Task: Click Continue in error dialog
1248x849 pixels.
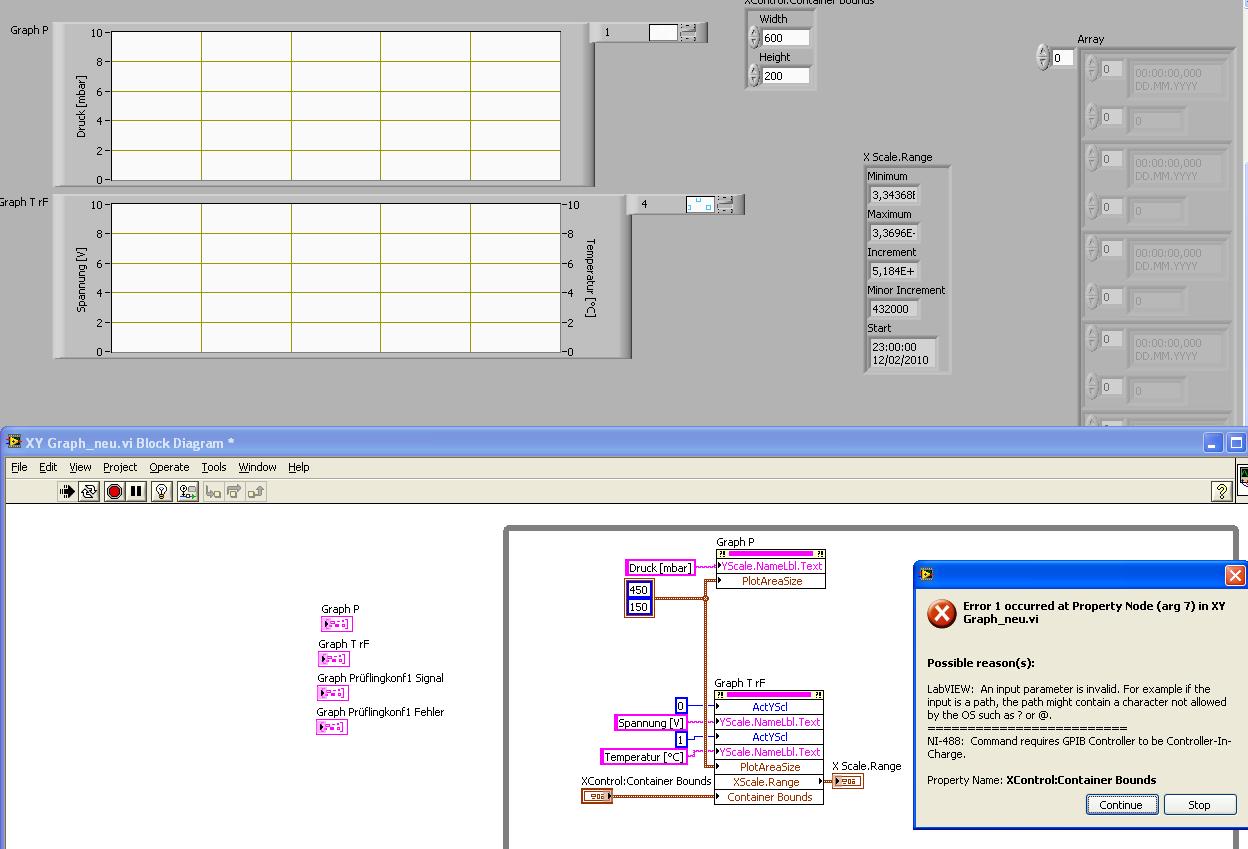Action: pos(1121,805)
